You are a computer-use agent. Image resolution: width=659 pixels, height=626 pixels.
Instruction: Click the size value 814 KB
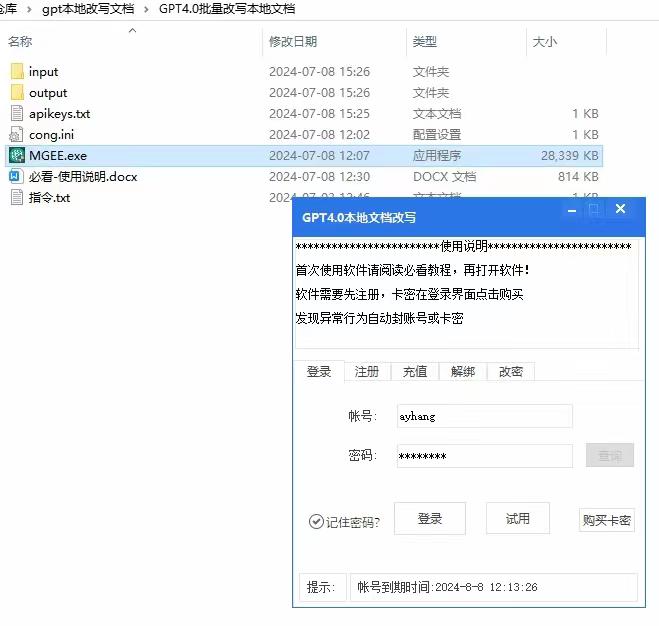[x=578, y=177]
